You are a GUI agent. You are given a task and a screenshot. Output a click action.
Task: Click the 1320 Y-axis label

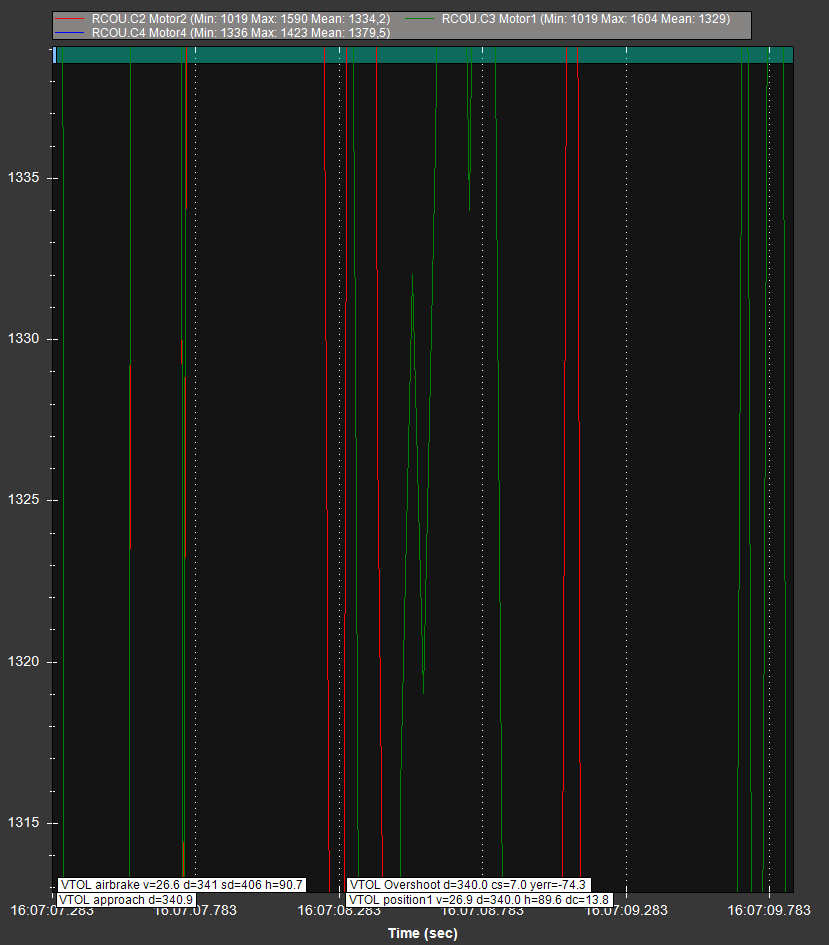tap(23, 662)
